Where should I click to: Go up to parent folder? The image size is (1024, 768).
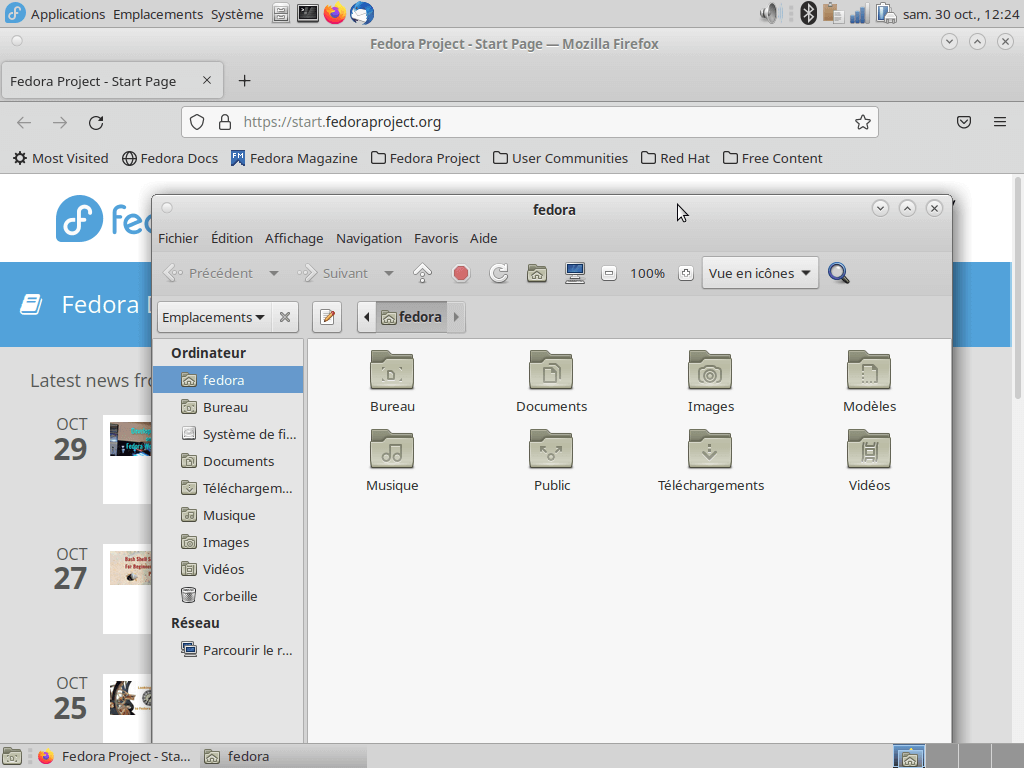point(423,273)
